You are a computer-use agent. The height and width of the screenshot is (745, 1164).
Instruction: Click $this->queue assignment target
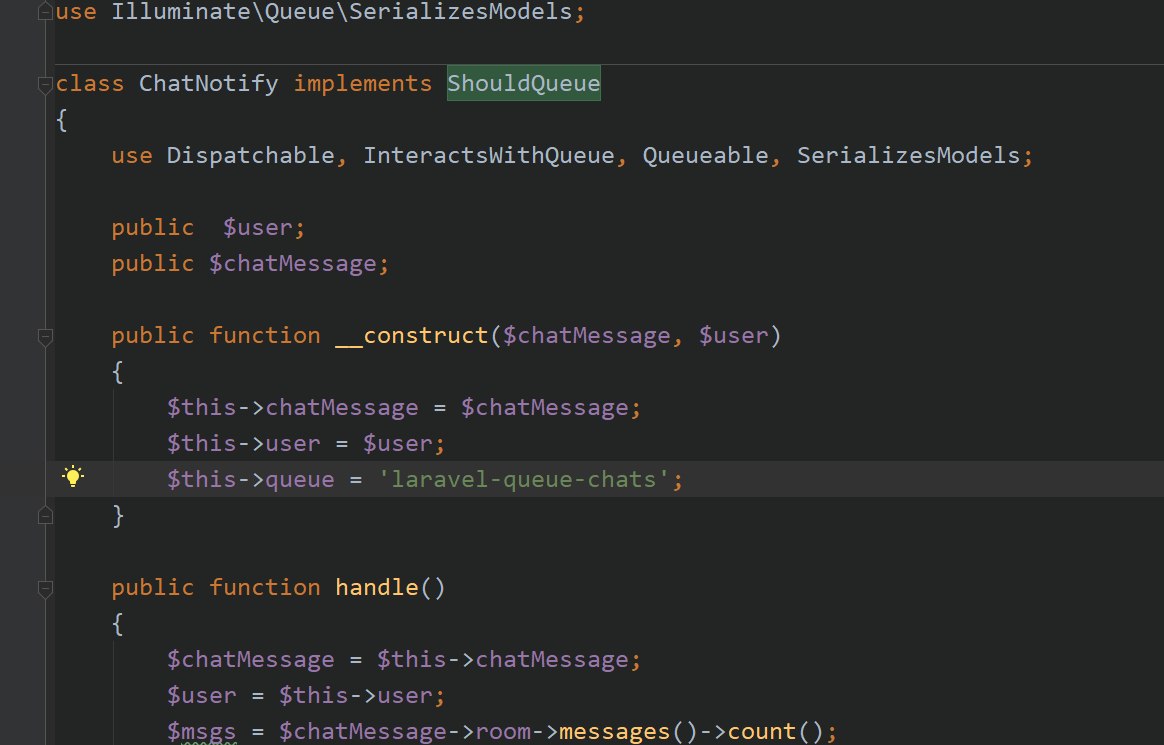point(250,479)
